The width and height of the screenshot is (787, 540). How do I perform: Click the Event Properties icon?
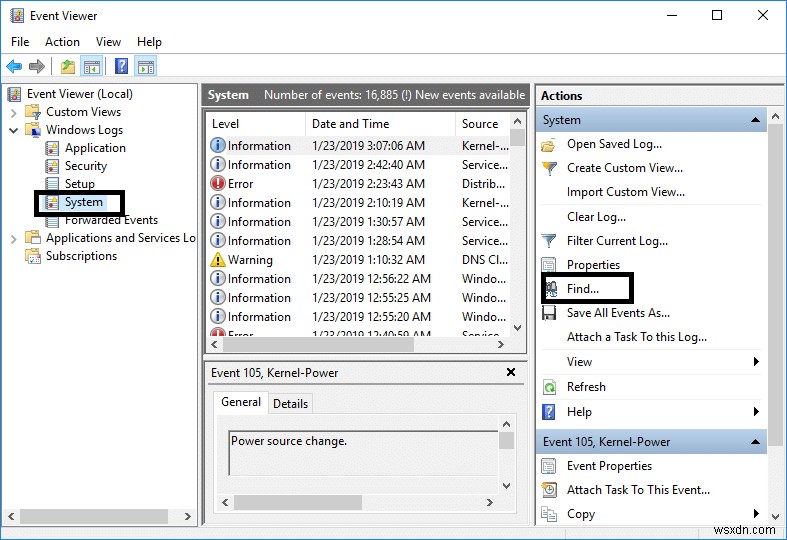[x=549, y=466]
